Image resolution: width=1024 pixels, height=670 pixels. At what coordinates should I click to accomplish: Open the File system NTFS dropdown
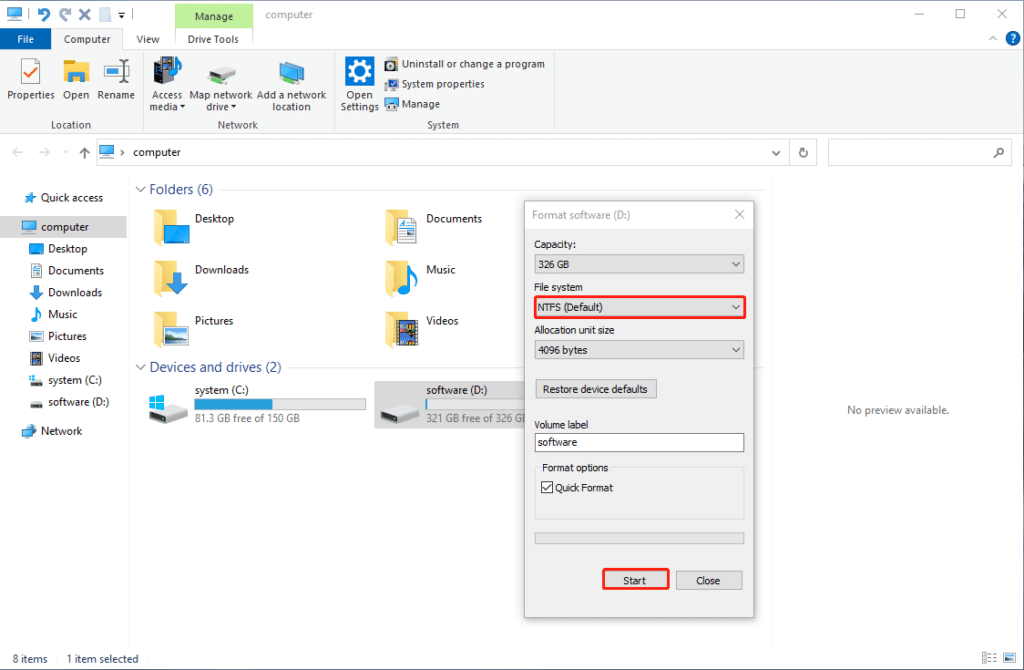coord(639,307)
